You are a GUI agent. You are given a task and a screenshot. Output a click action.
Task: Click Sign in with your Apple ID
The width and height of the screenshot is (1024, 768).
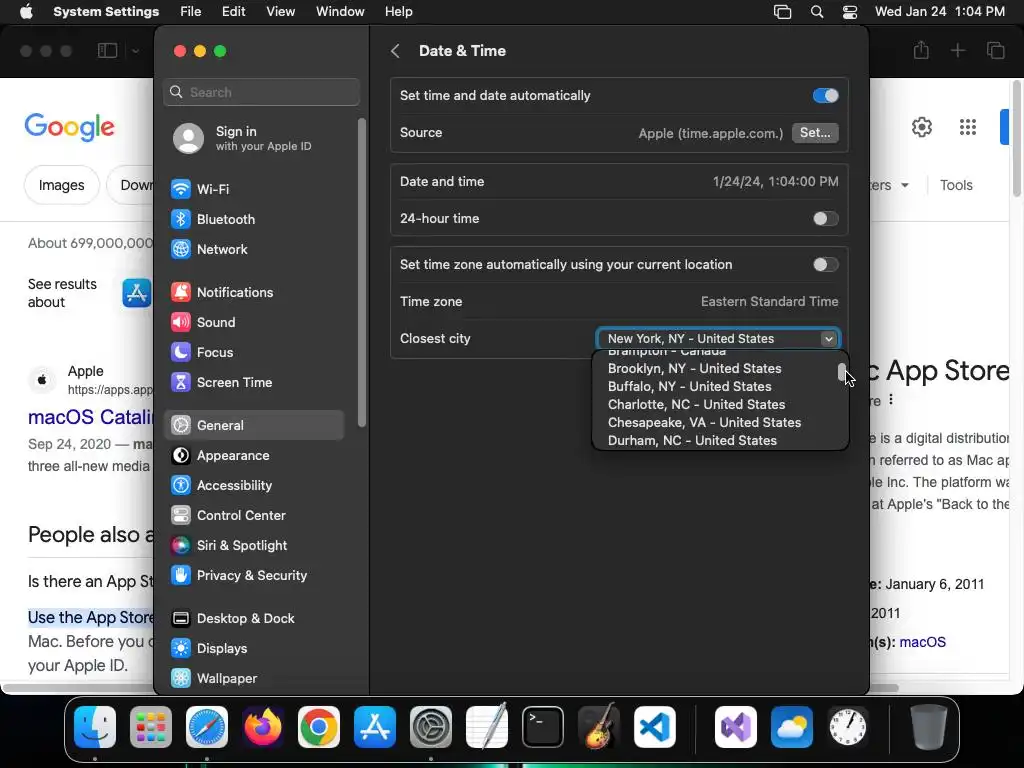tap(254, 138)
